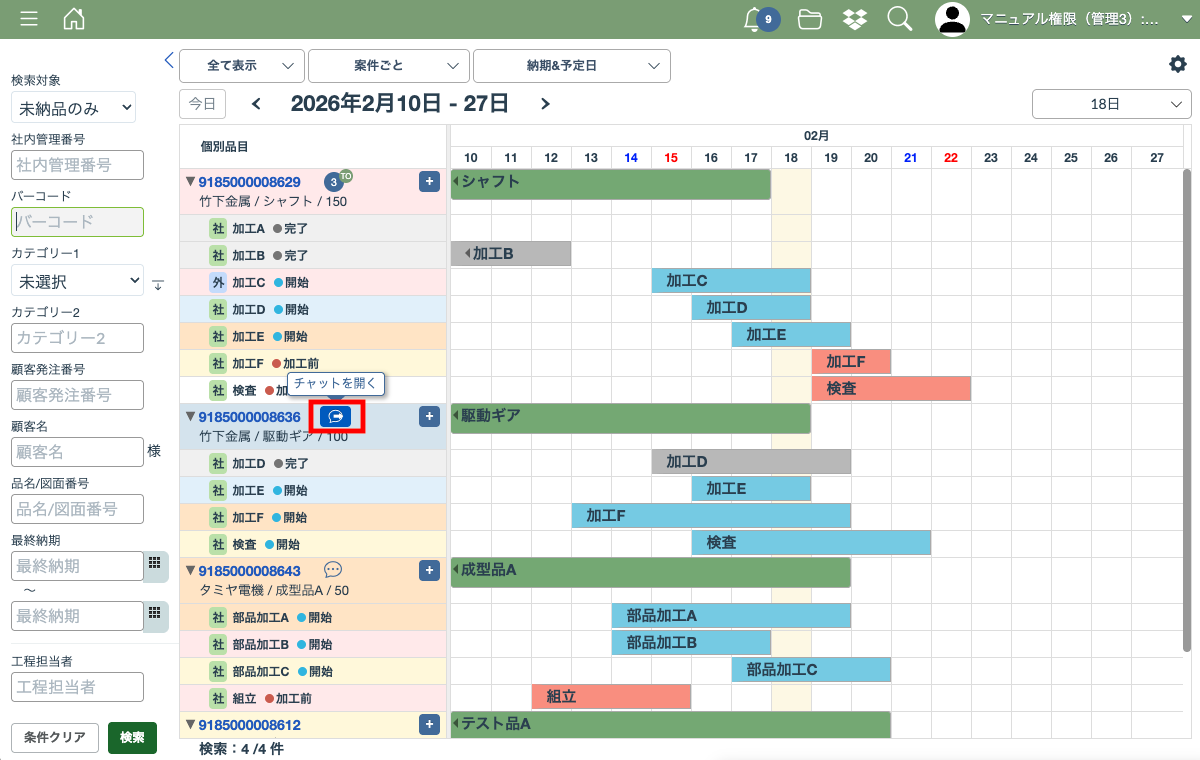
Task: Click the Dropbox icon
Action: point(854,19)
